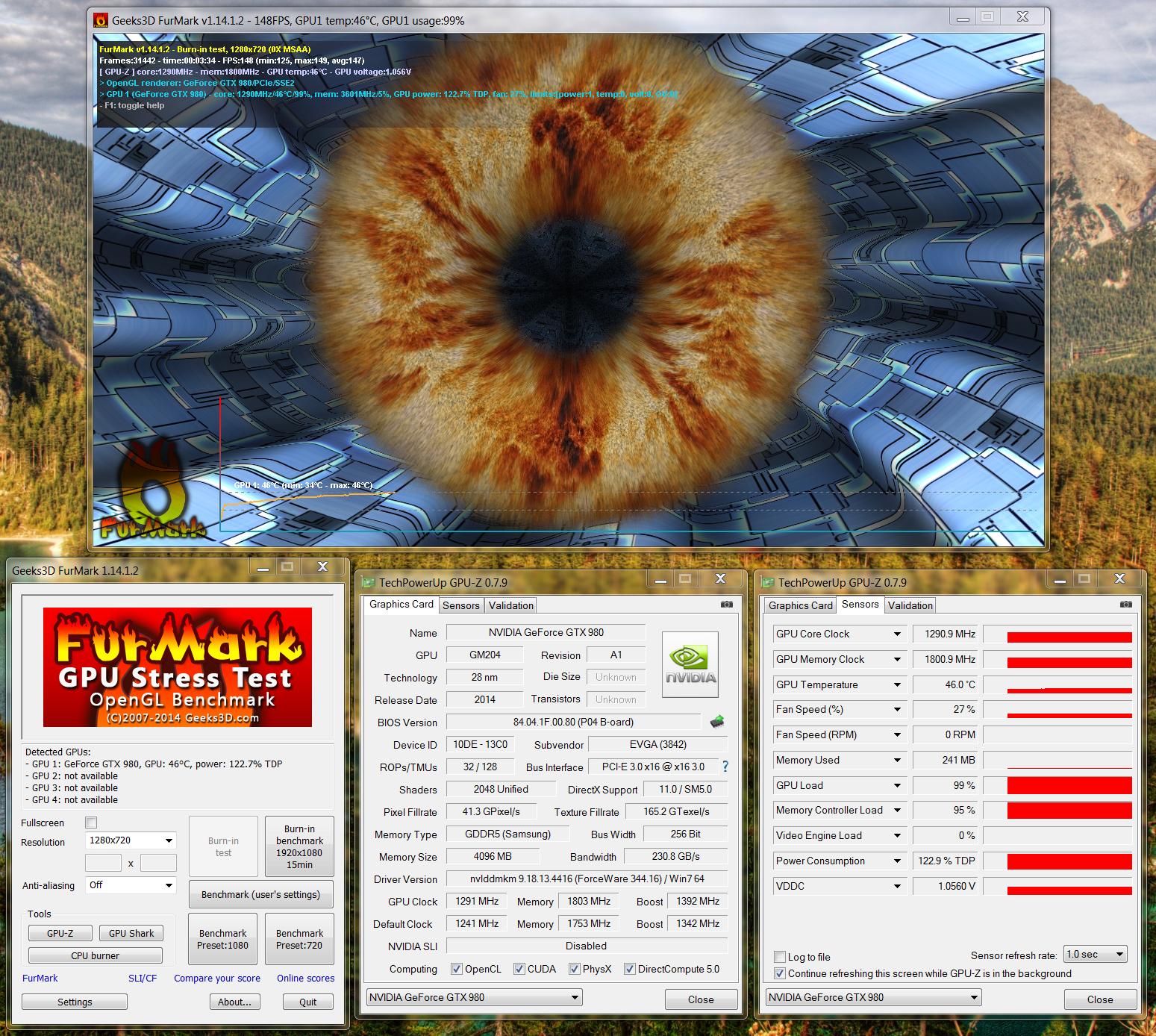Open the Bus Interface question mark help
Screen dimensions: 1156x1036
(x=725, y=767)
